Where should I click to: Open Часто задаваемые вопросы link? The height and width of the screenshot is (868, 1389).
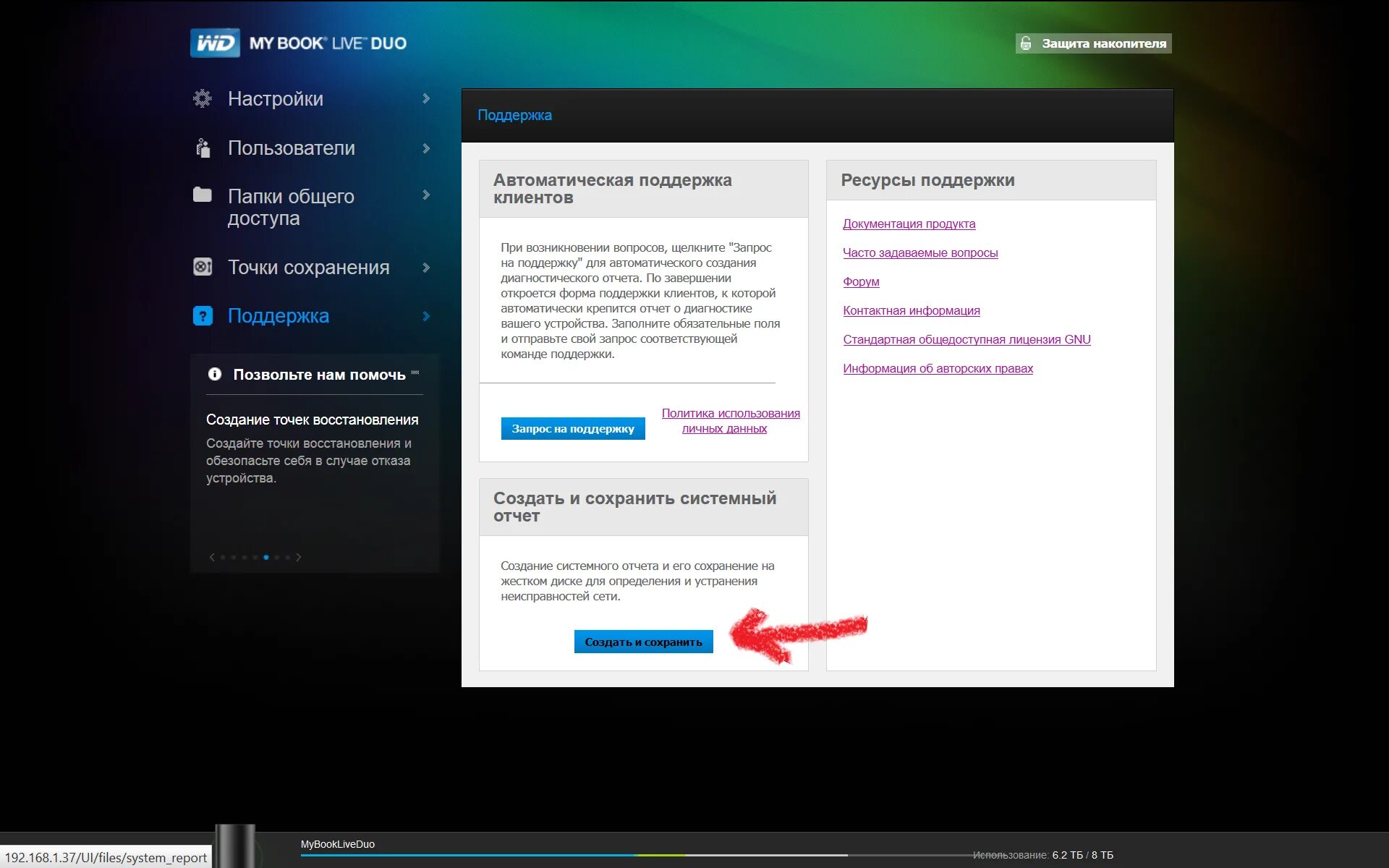click(x=920, y=252)
